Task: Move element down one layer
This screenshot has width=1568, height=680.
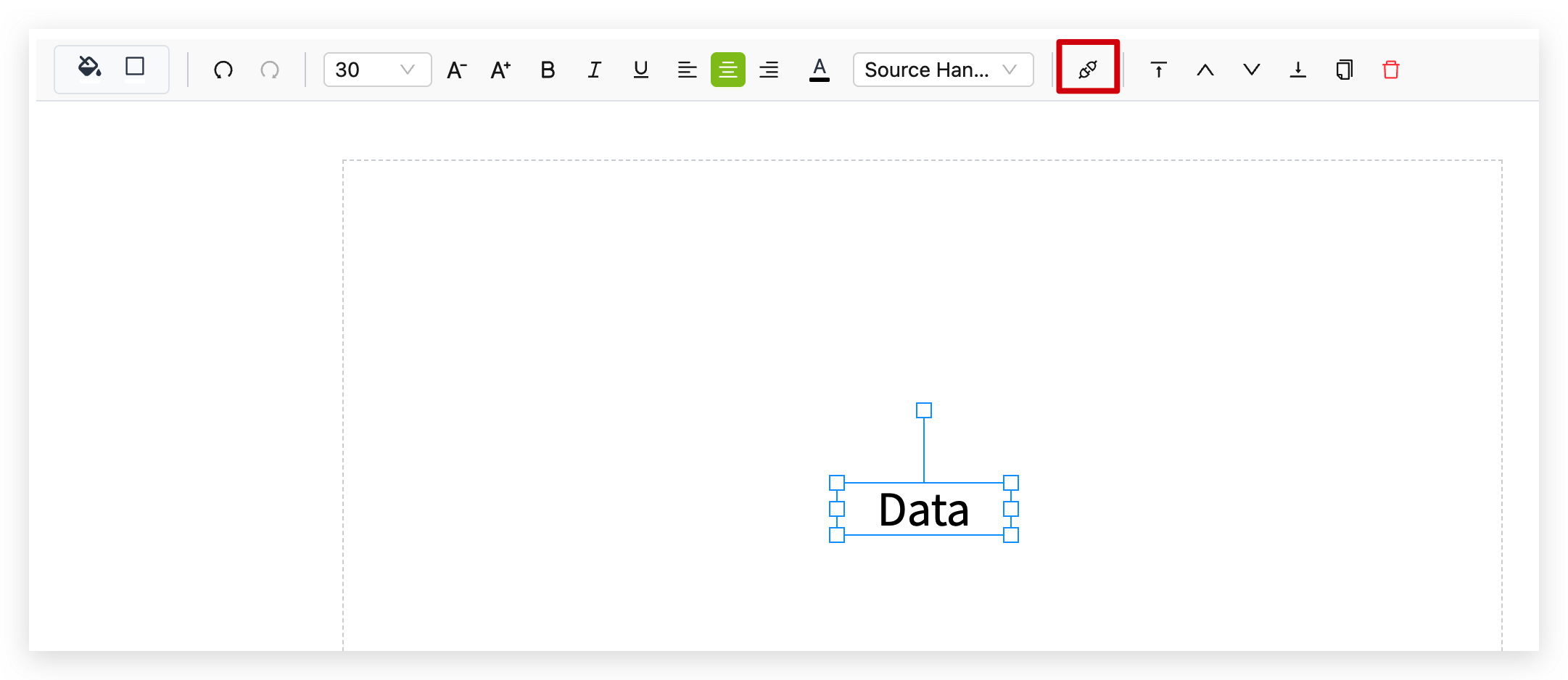Action: 1251,70
